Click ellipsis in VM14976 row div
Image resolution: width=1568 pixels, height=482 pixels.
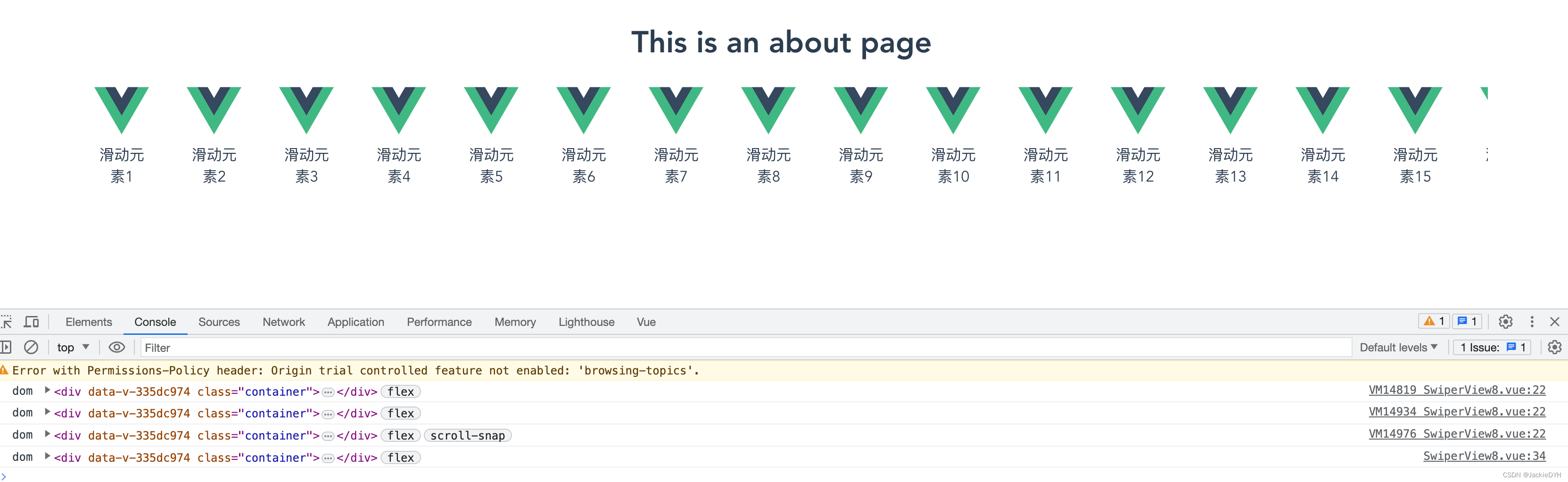tap(328, 436)
